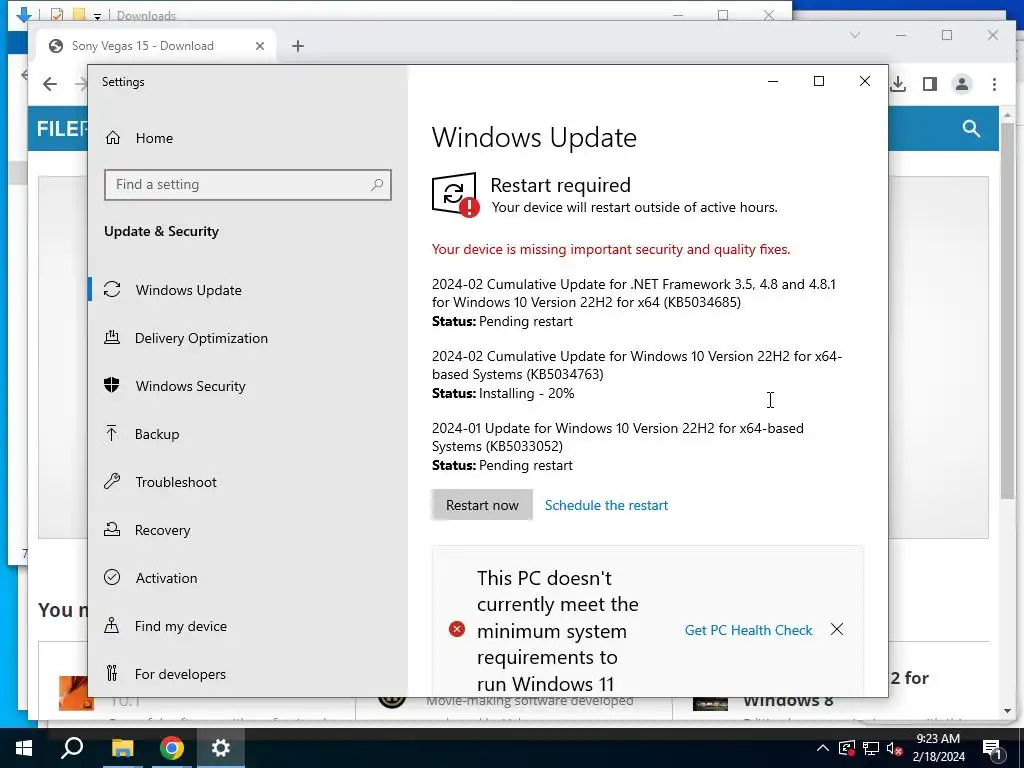The width and height of the screenshot is (1024, 768).
Task: Click the network tray icon
Action: pyautogui.click(x=871, y=748)
